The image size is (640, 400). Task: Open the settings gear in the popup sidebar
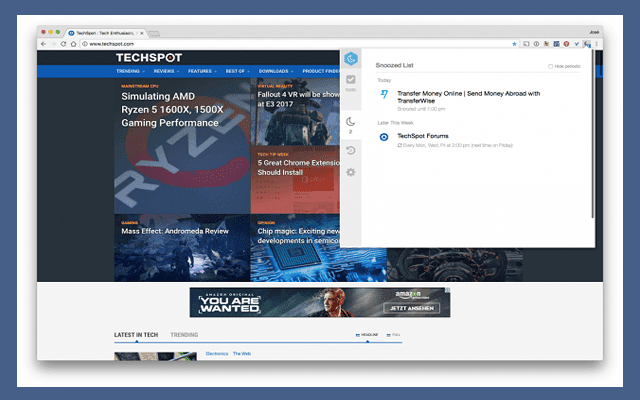coord(351,172)
